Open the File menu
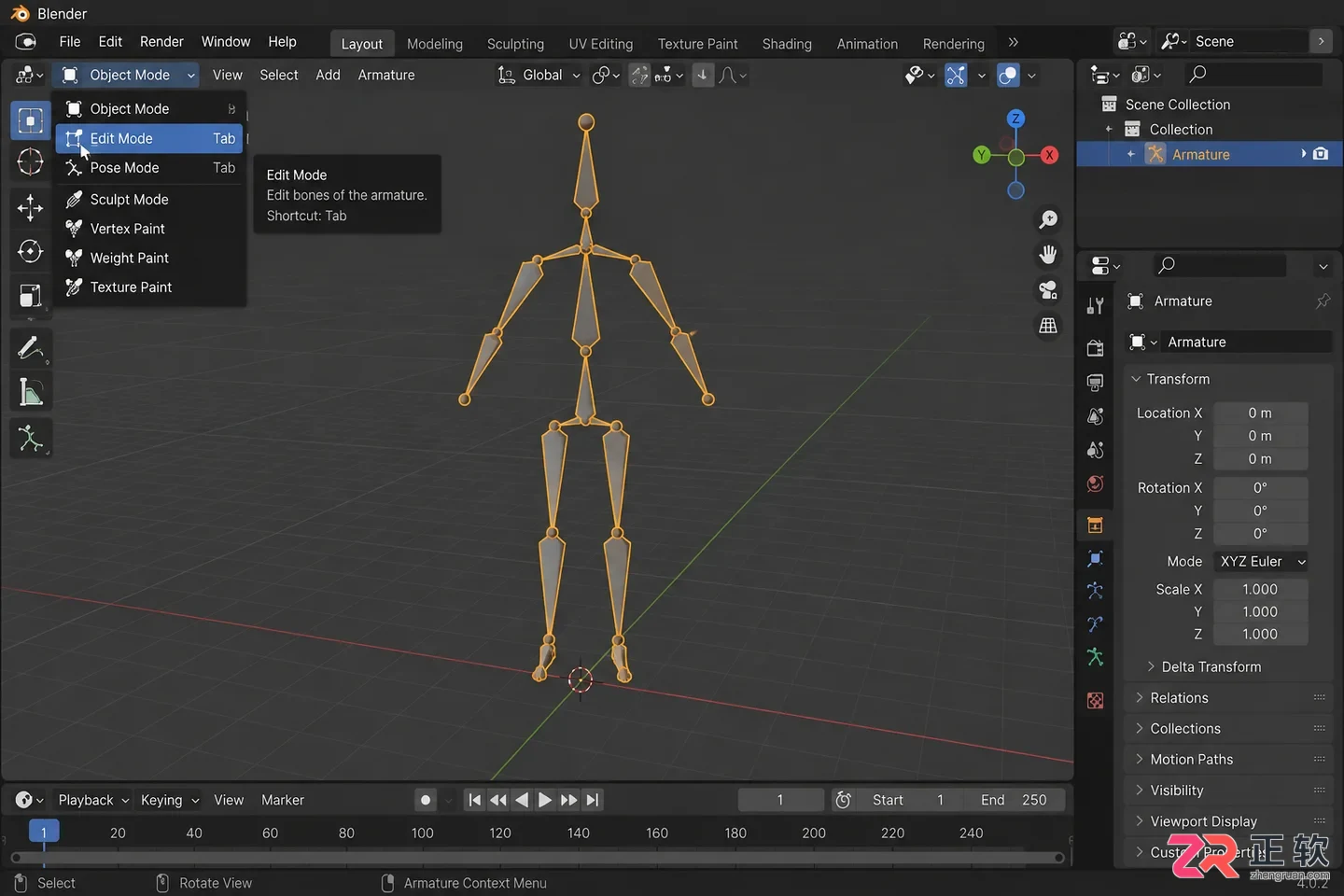 70,42
